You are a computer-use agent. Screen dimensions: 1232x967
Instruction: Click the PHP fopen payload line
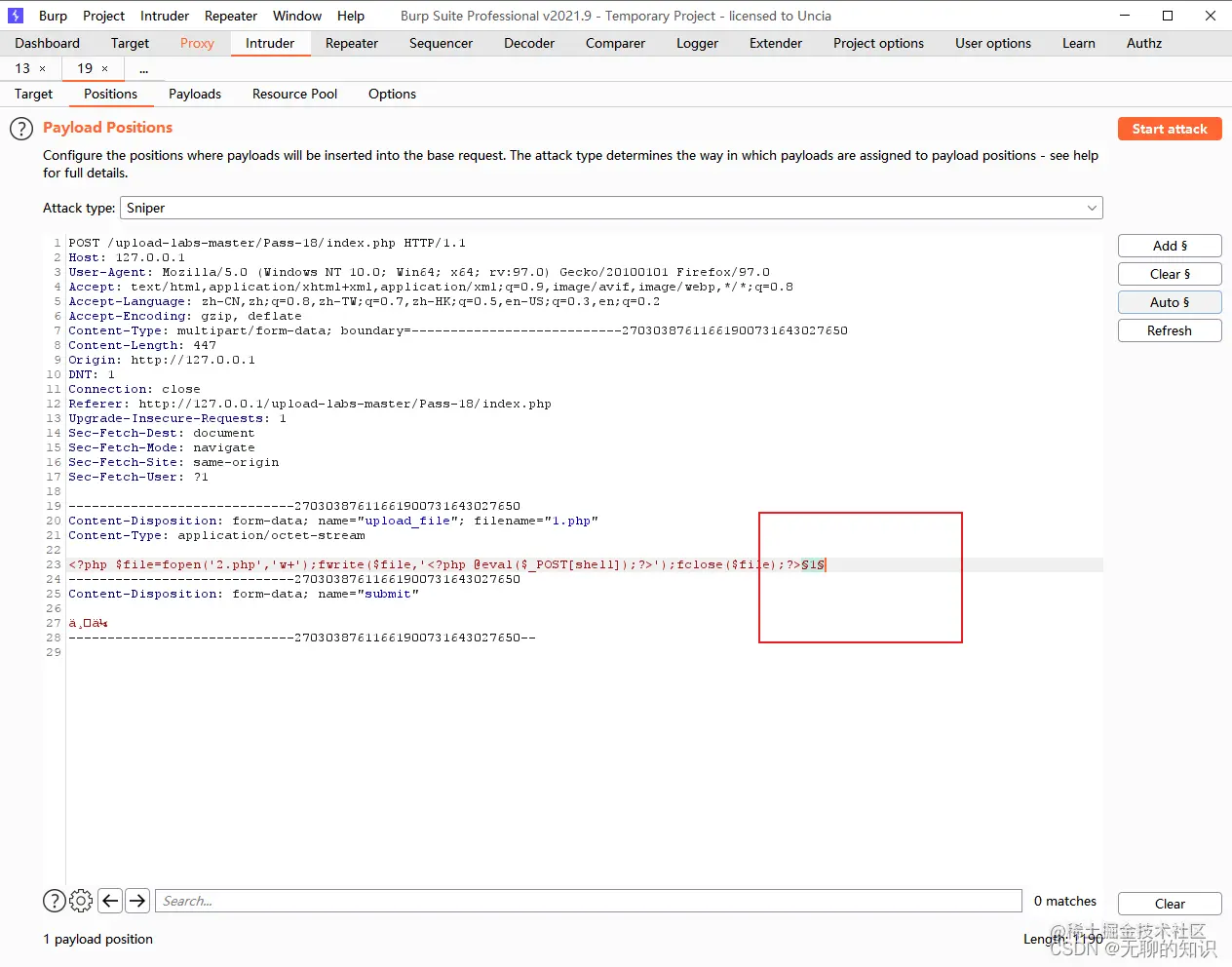pos(446,564)
